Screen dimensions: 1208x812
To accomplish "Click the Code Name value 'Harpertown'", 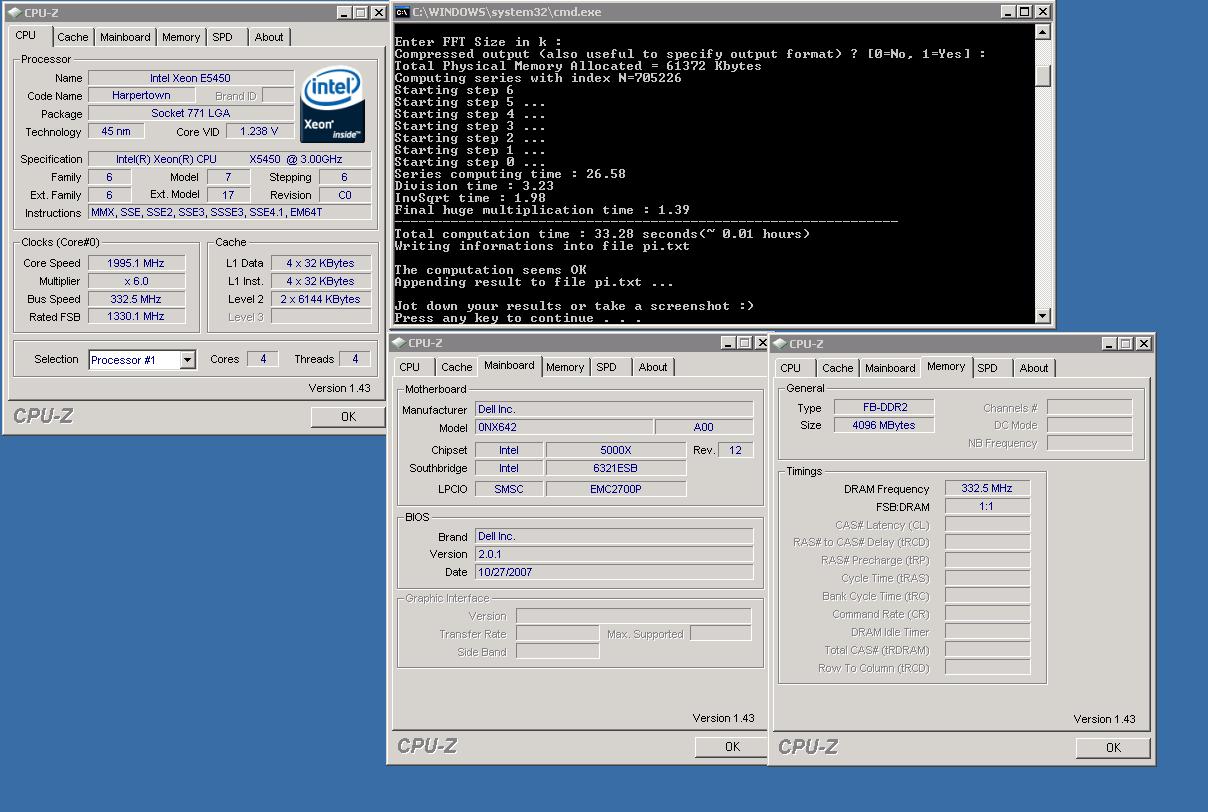I will pyautogui.click(x=140, y=96).
